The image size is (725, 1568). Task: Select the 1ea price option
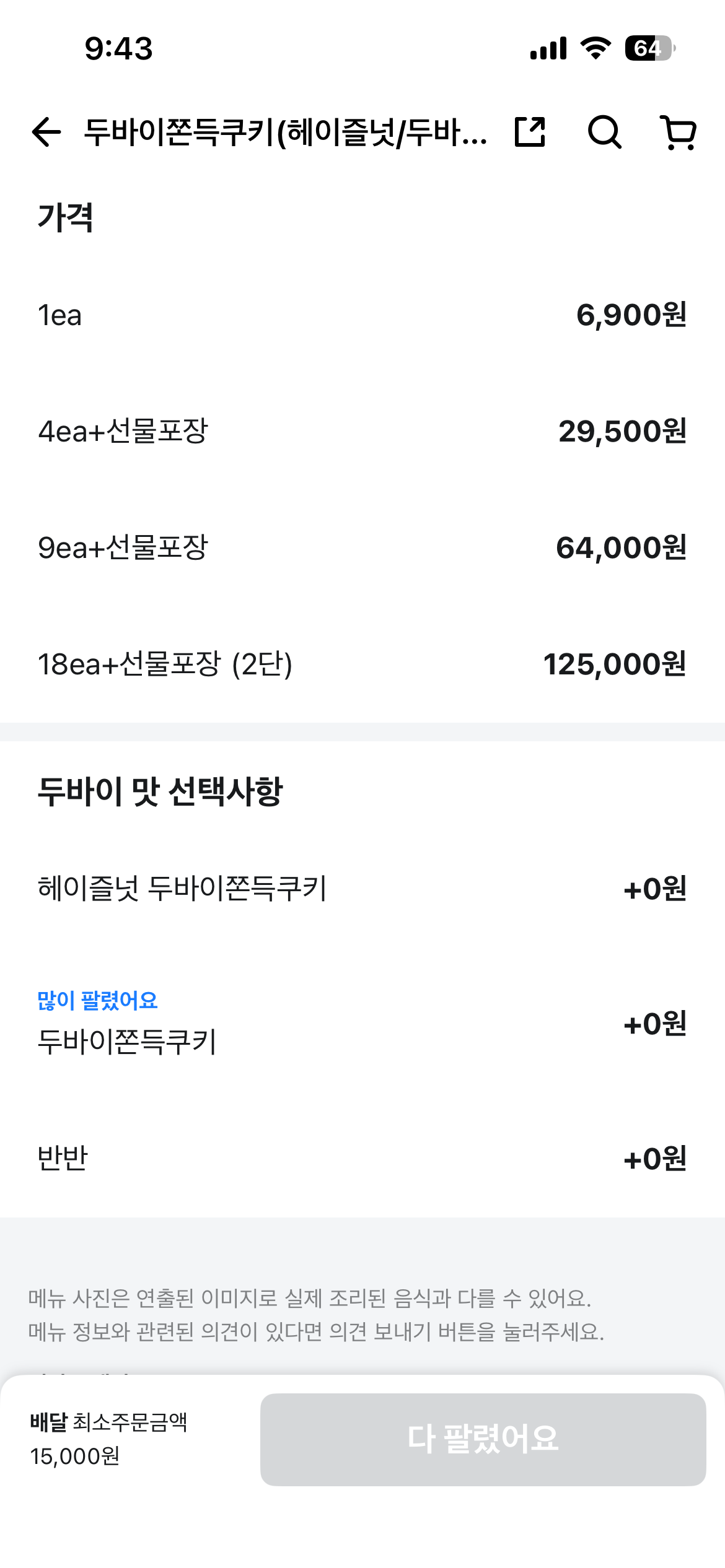(x=362, y=315)
